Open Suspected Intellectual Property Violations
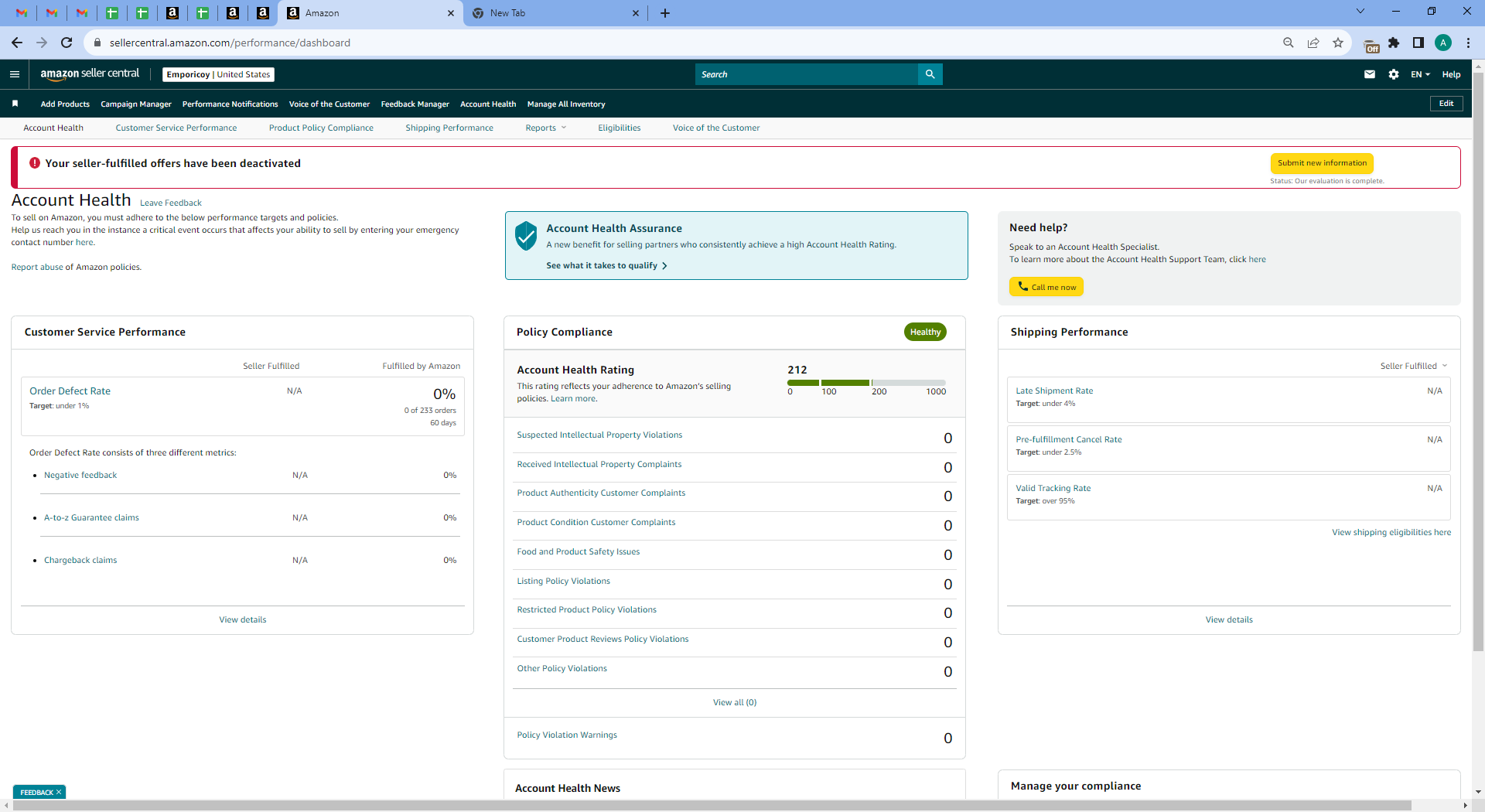 (x=599, y=435)
